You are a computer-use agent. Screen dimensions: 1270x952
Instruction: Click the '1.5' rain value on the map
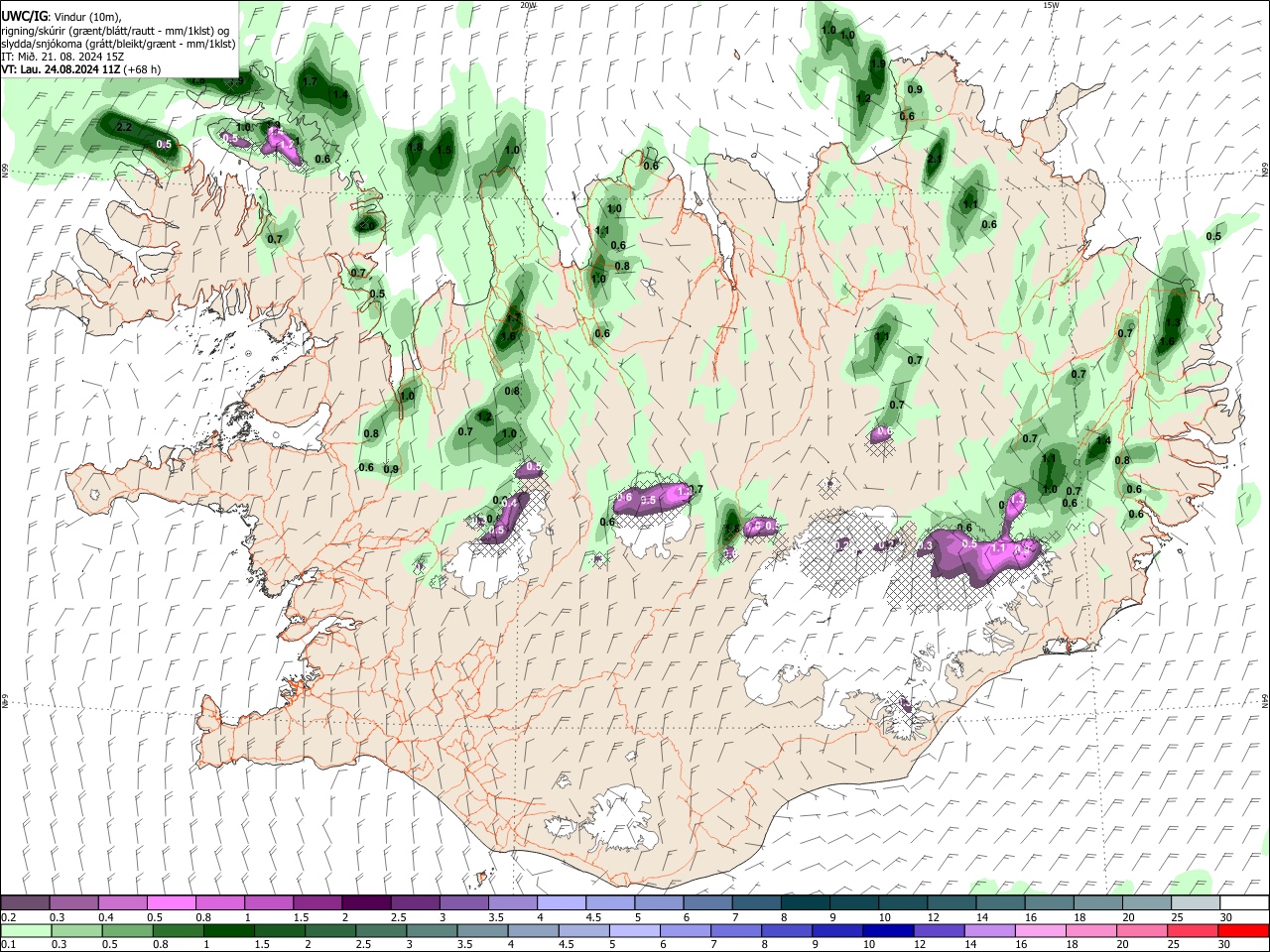coord(444,151)
